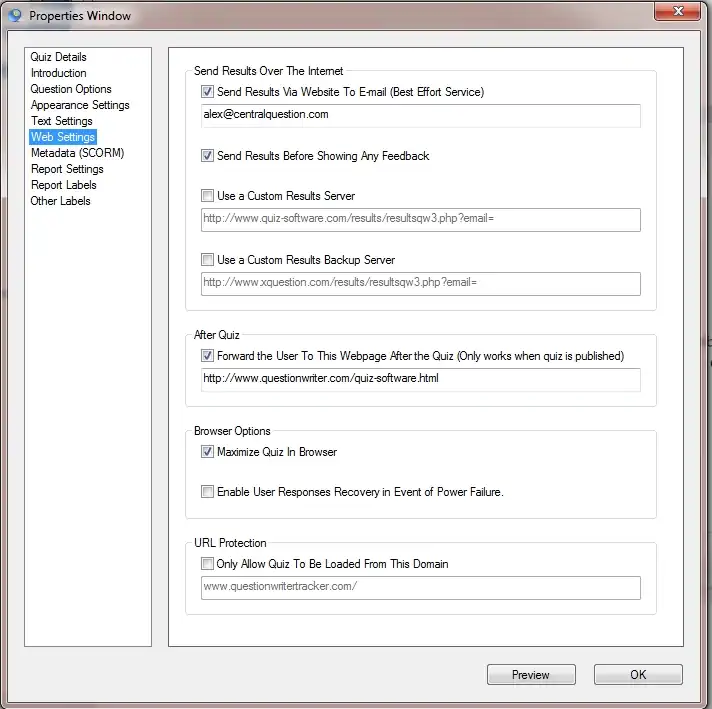Click the forward webpage URL field

point(420,379)
